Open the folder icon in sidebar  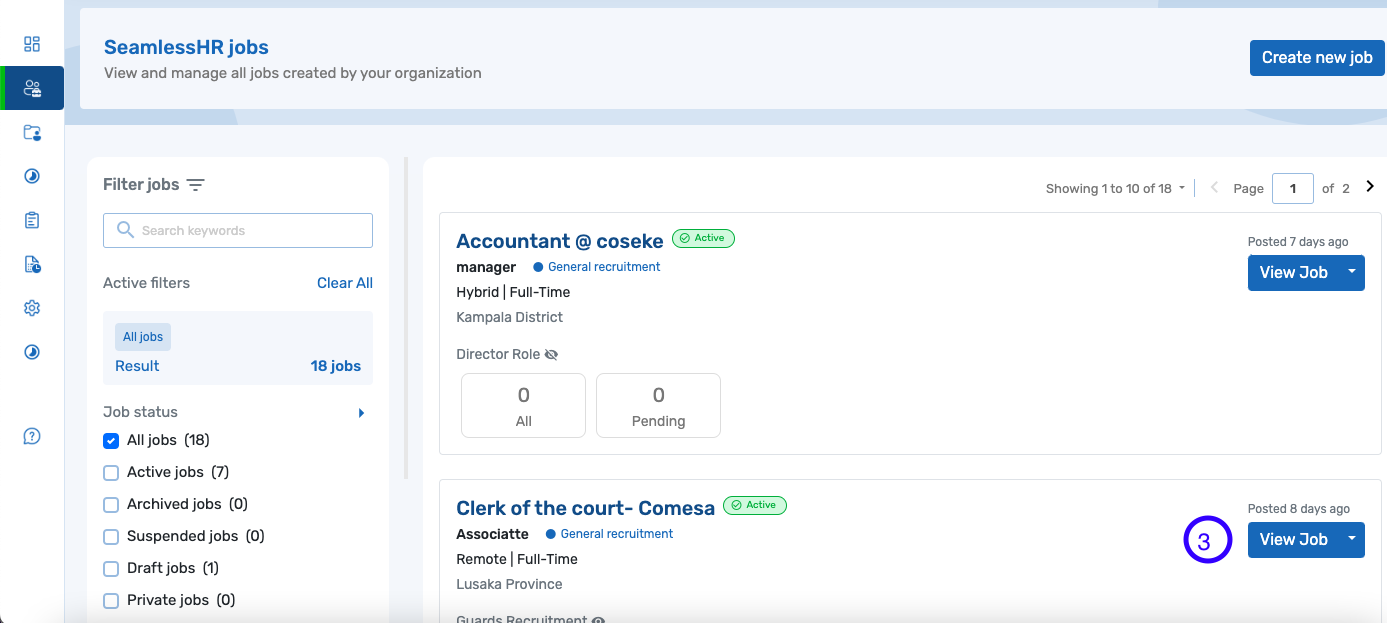click(32, 132)
